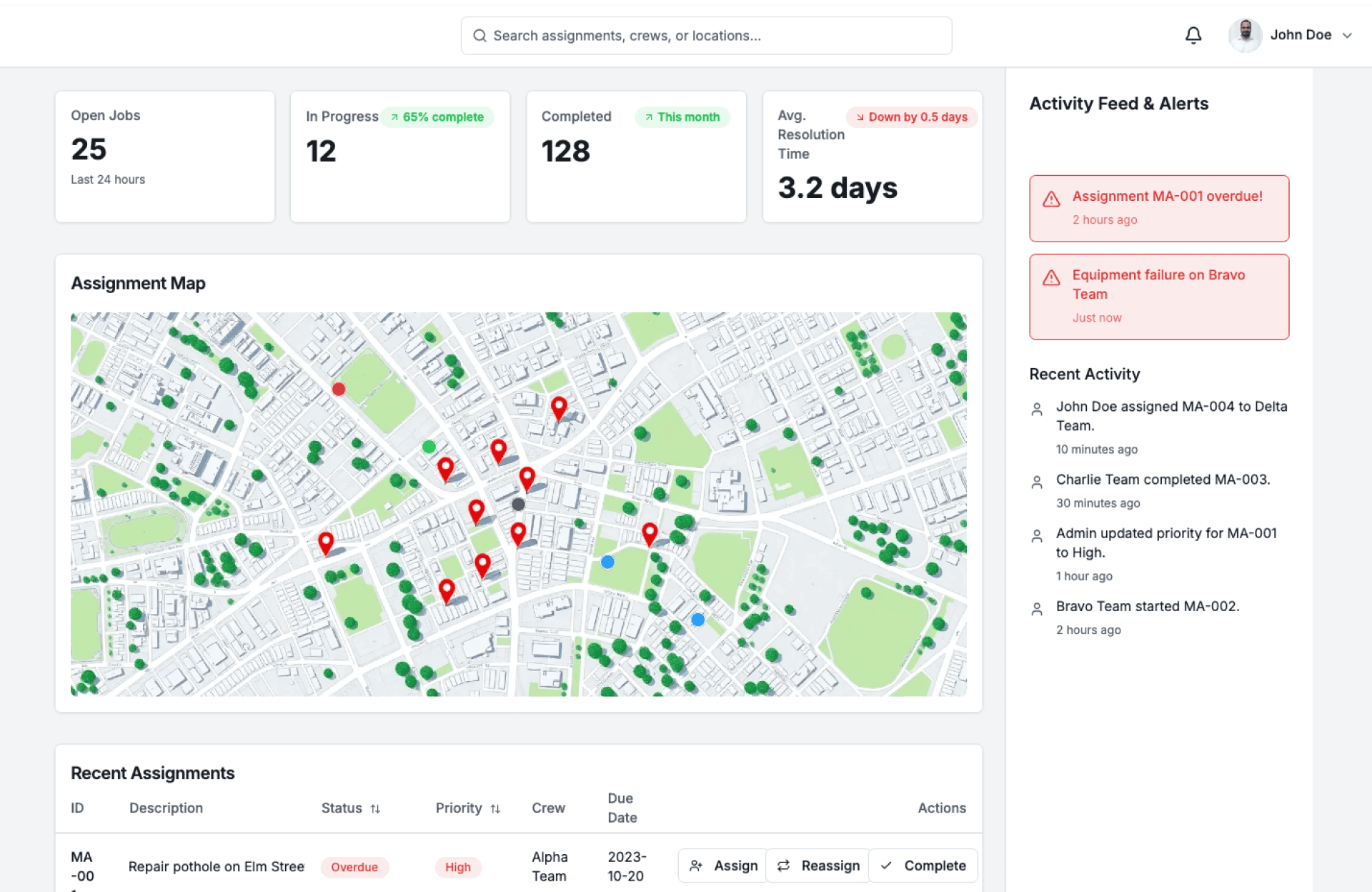
Task: Select the solid red dot map marker
Action: (339, 389)
